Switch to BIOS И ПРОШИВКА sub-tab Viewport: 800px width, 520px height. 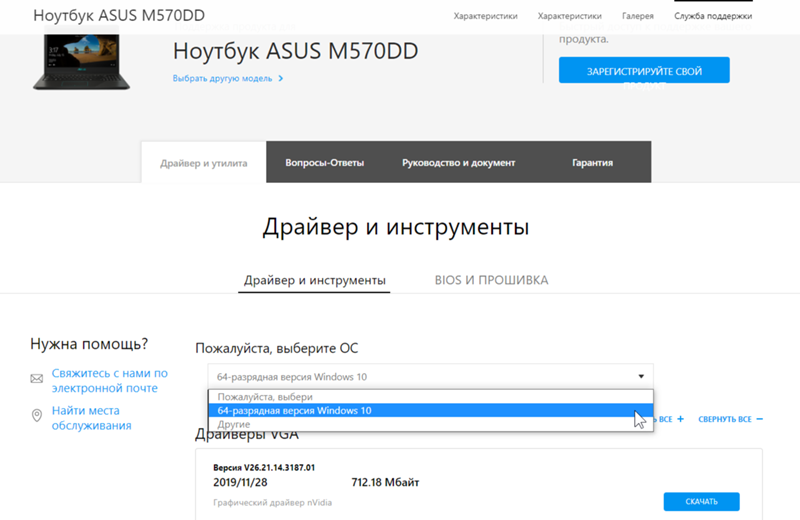tap(491, 280)
